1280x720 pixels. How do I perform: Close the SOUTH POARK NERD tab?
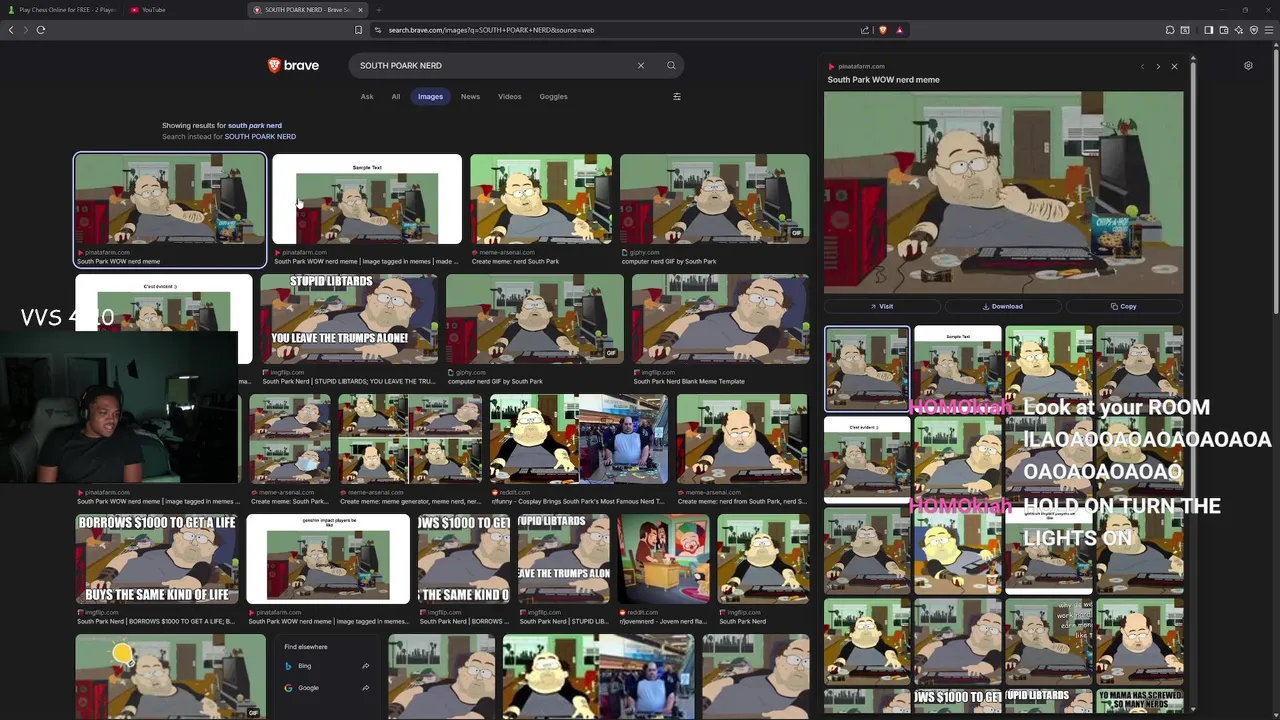[x=361, y=10]
